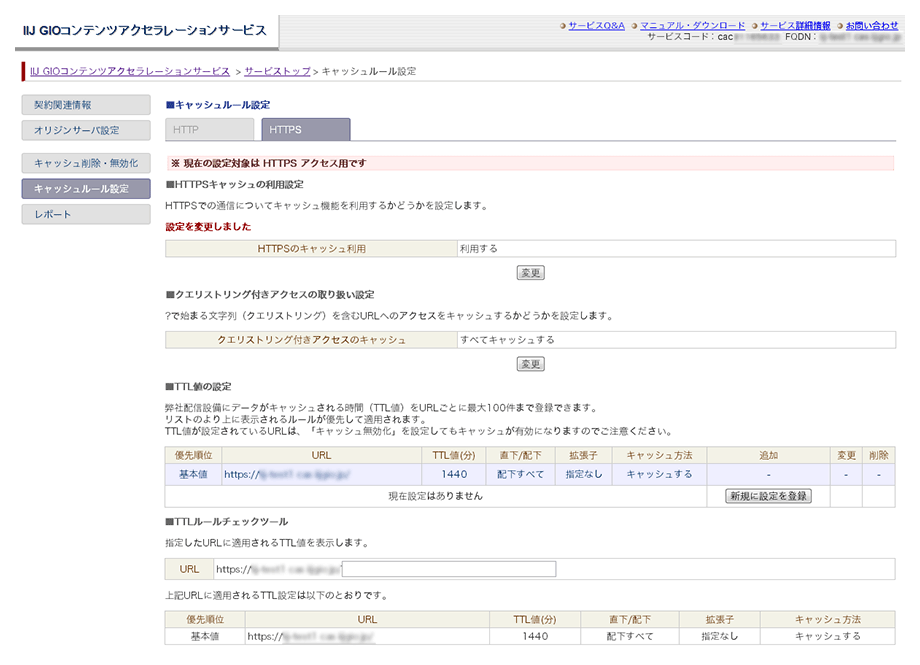Viewport: 920px width, 665px height.
Task: Select the HTTPS tab
Action: point(305,130)
